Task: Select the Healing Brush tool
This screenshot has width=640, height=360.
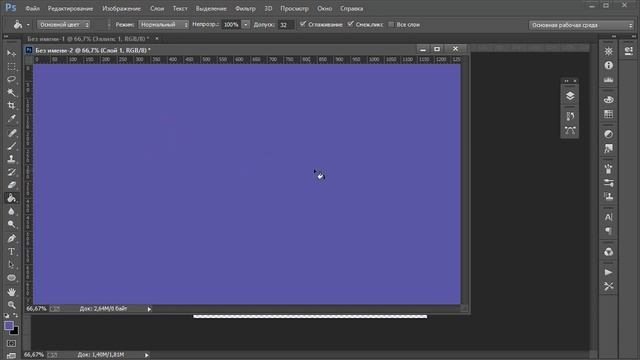Action: tap(11, 133)
